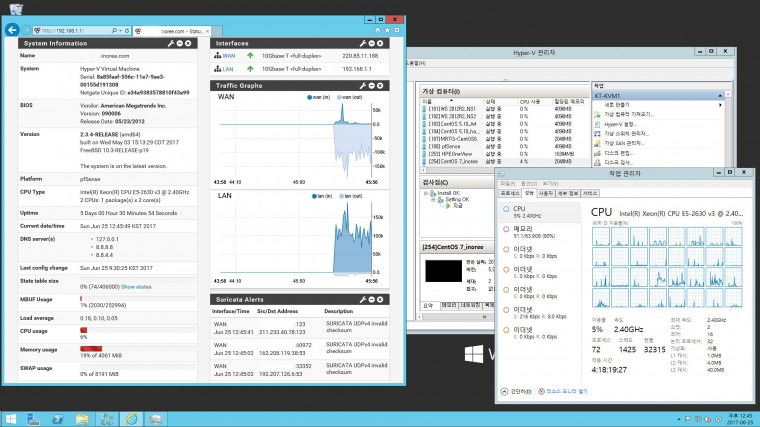
Task: Select 메모리 in Task Manager sidebar
Action: 539,232
